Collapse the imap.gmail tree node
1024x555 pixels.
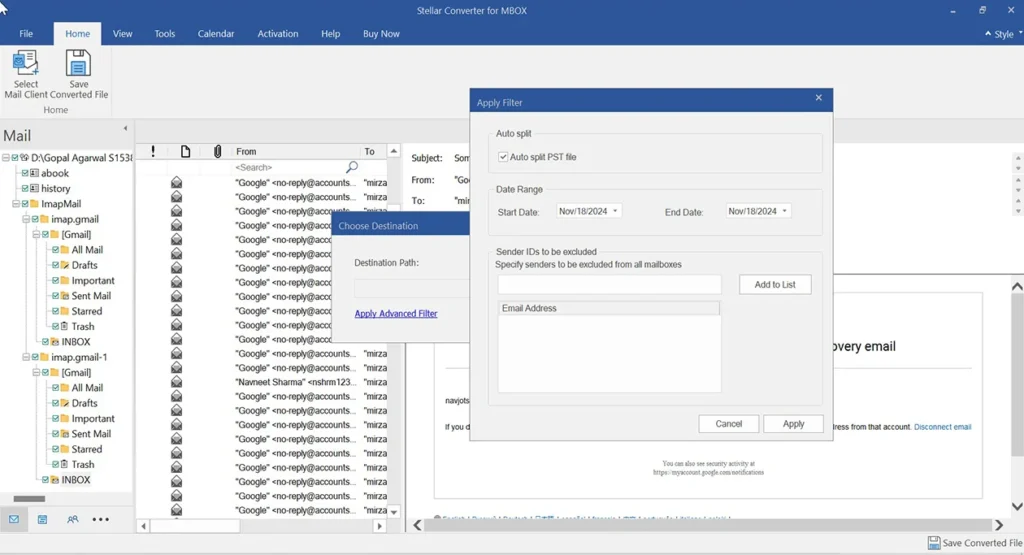[x=26, y=219]
